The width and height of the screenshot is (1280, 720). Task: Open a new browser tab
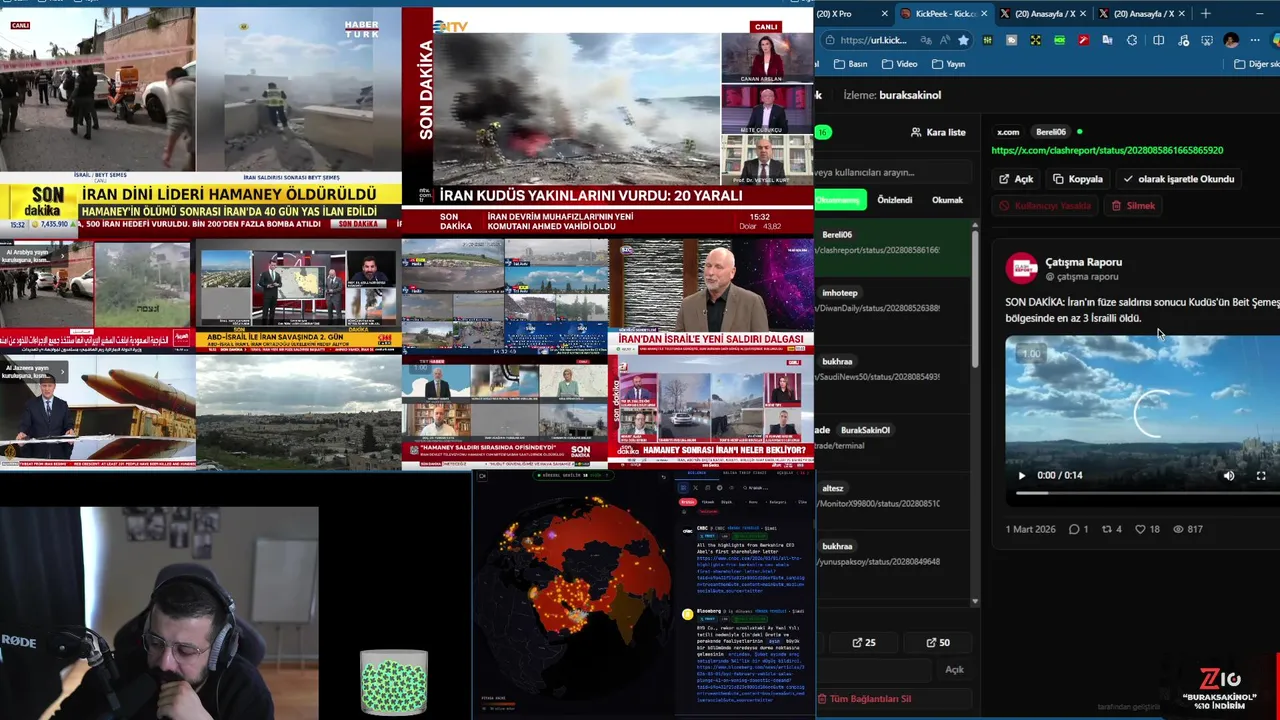tap(1206, 14)
